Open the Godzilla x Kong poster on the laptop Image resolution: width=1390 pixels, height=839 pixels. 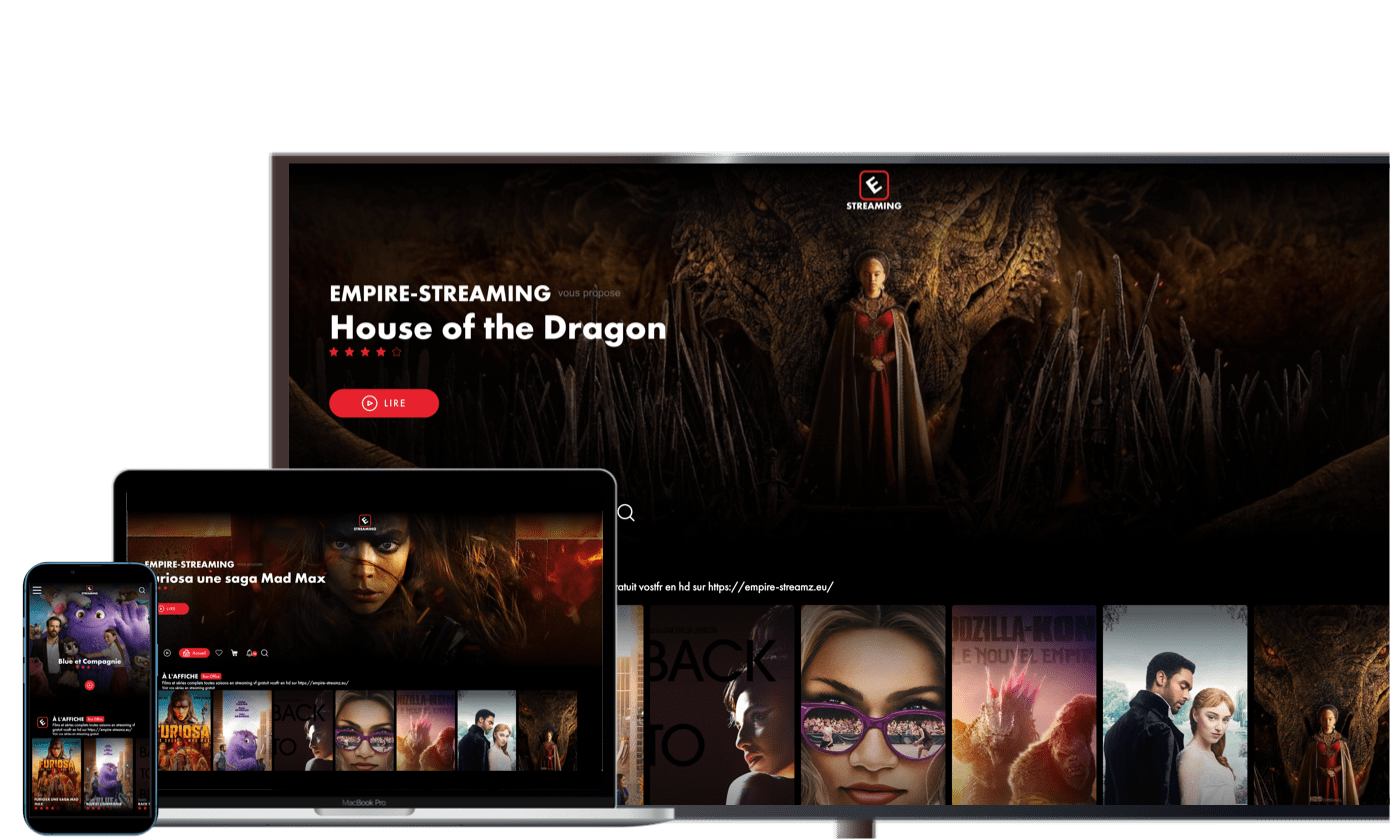click(x=426, y=730)
